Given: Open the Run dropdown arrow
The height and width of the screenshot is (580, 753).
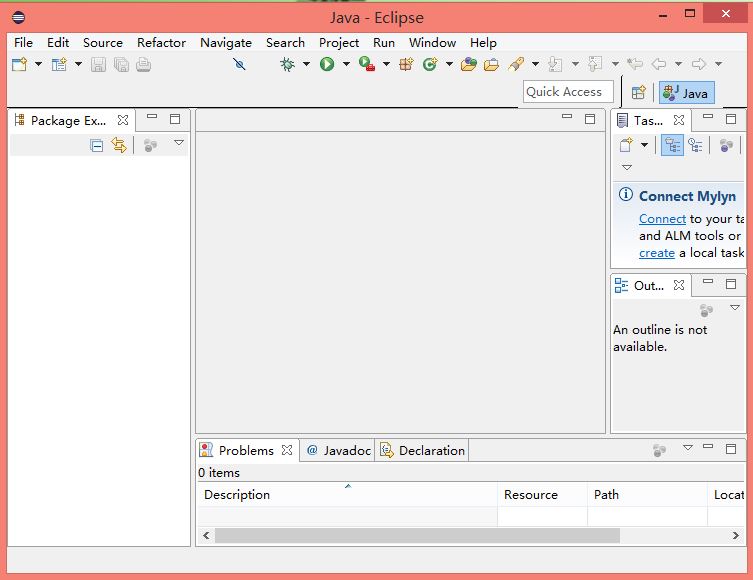Looking at the screenshot, I should tap(346, 63).
